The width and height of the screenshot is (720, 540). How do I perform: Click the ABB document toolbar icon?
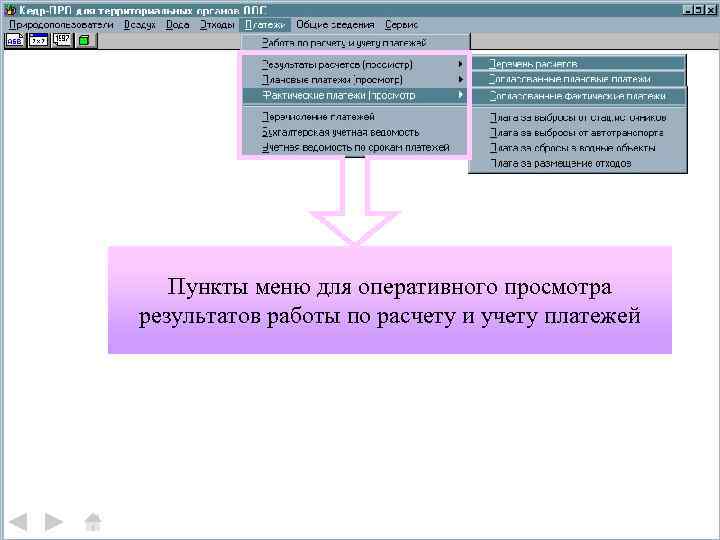[14, 41]
